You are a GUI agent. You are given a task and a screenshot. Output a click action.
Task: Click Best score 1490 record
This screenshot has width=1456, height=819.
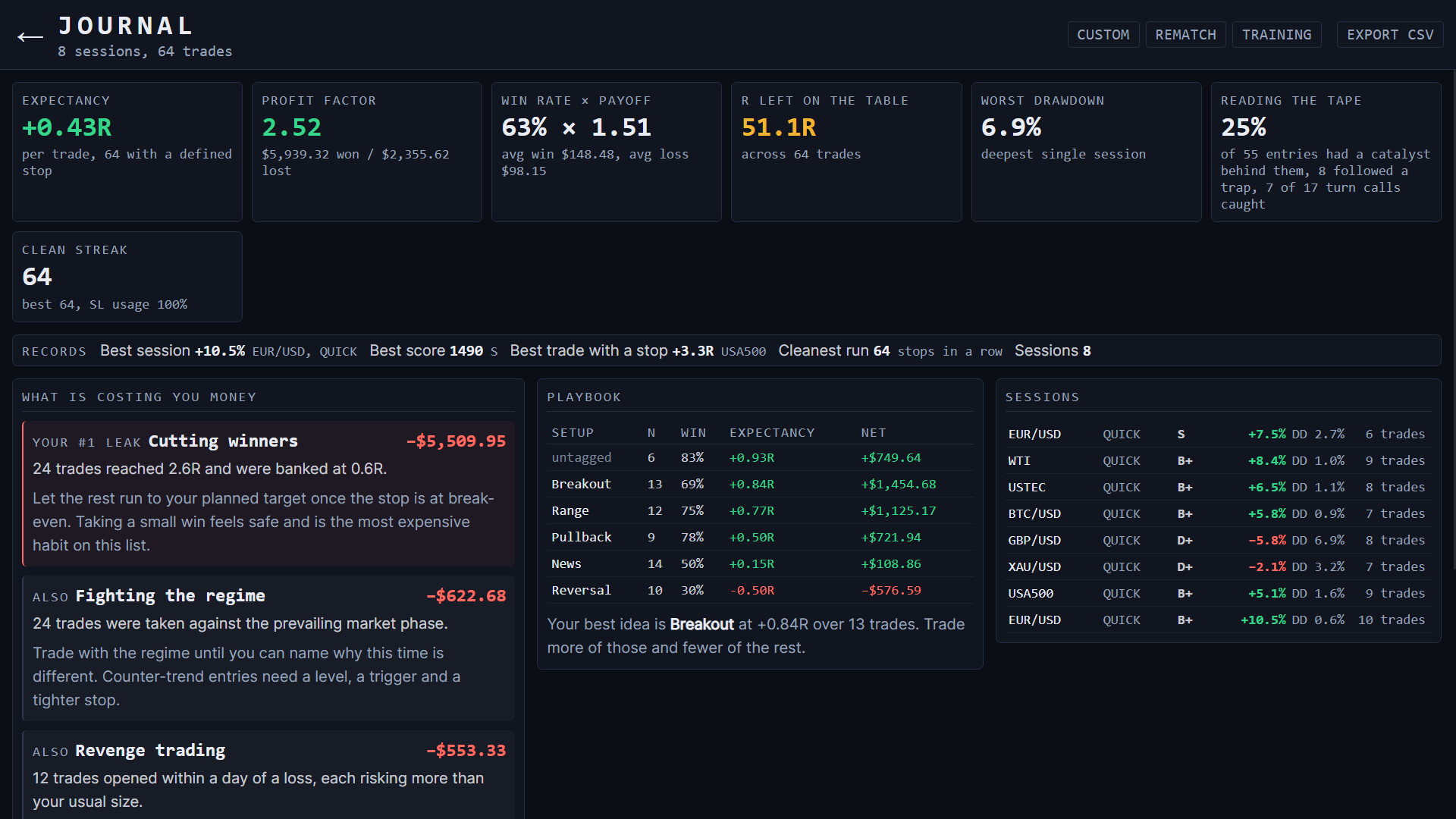click(434, 351)
